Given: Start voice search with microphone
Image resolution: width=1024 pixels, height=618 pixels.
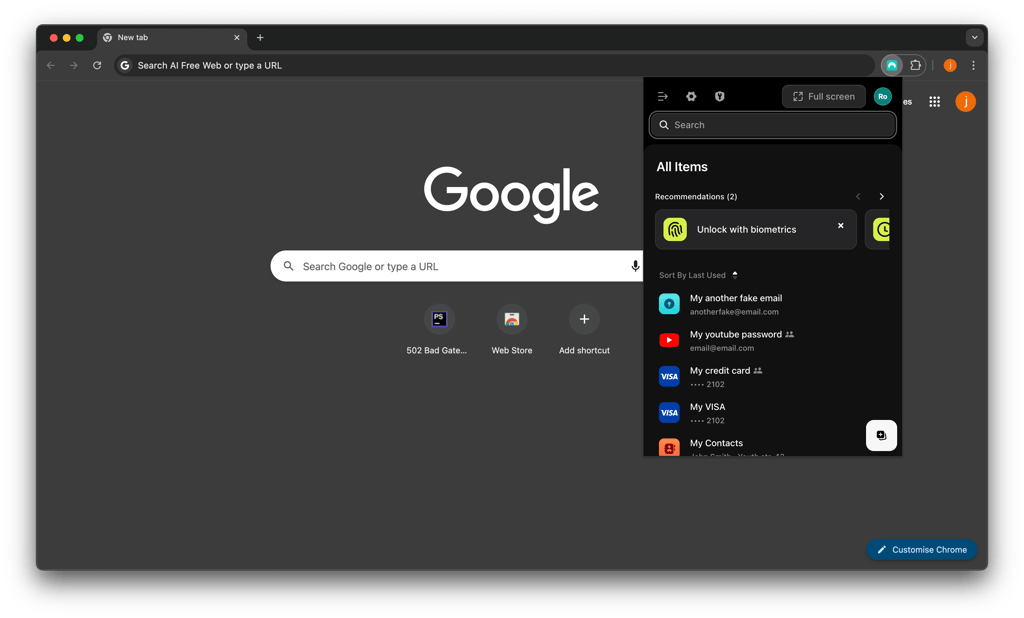Looking at the screenshot, I should 635,266.
